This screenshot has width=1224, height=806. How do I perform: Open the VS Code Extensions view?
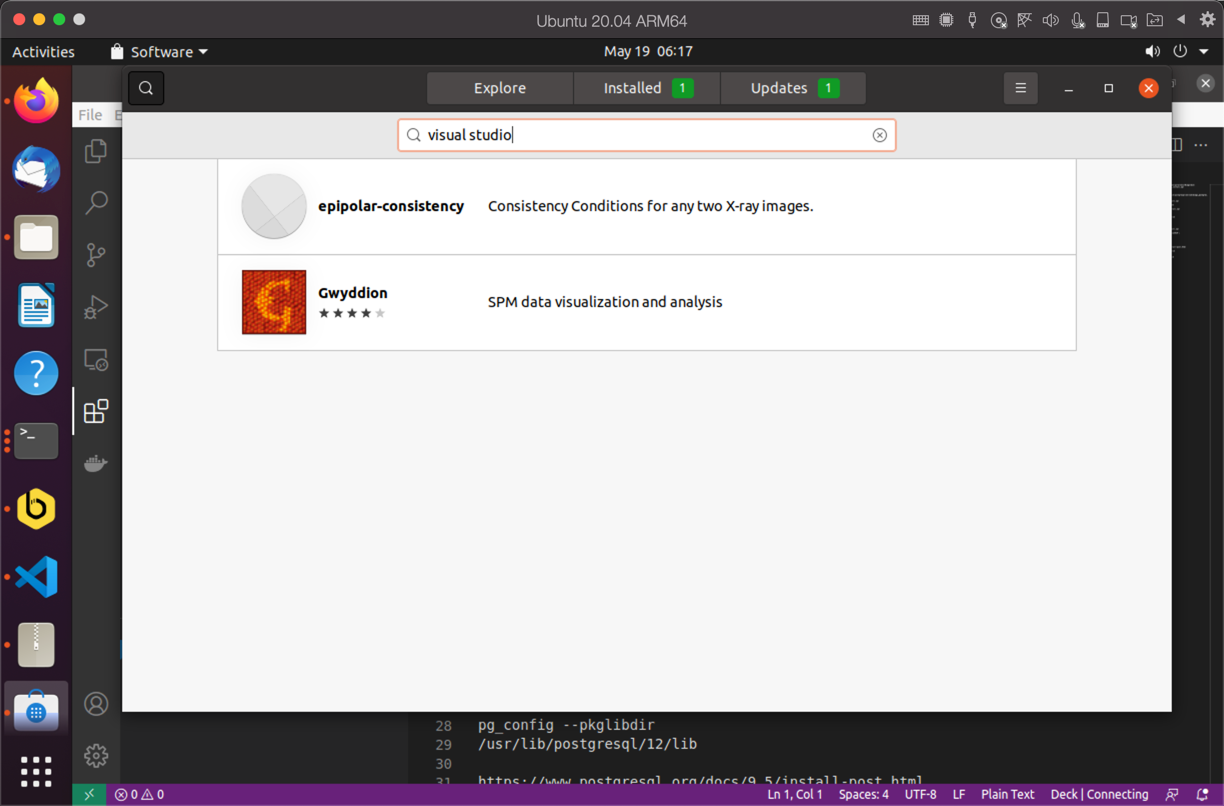[96, 411]
